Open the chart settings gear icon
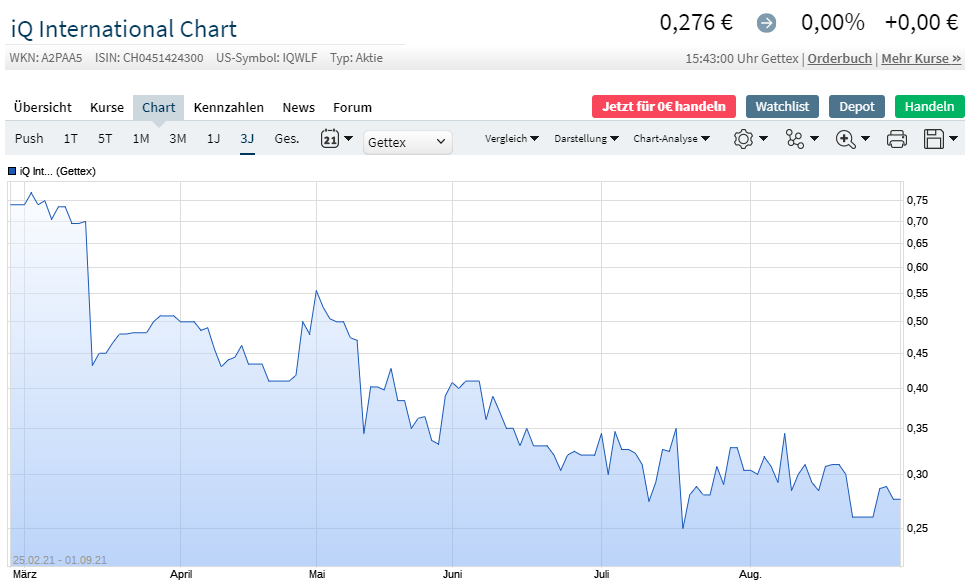The width and height of the screenshot is (973, 584). click(x=743, y=140)
